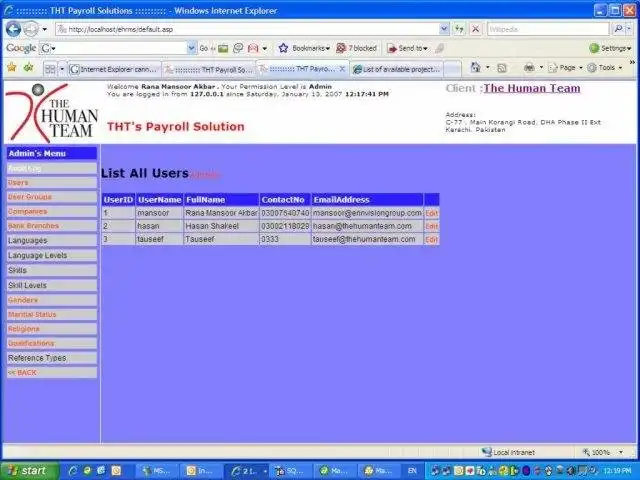
Task: Open Google toolbar Settings menu
Action: click(610, 48)
